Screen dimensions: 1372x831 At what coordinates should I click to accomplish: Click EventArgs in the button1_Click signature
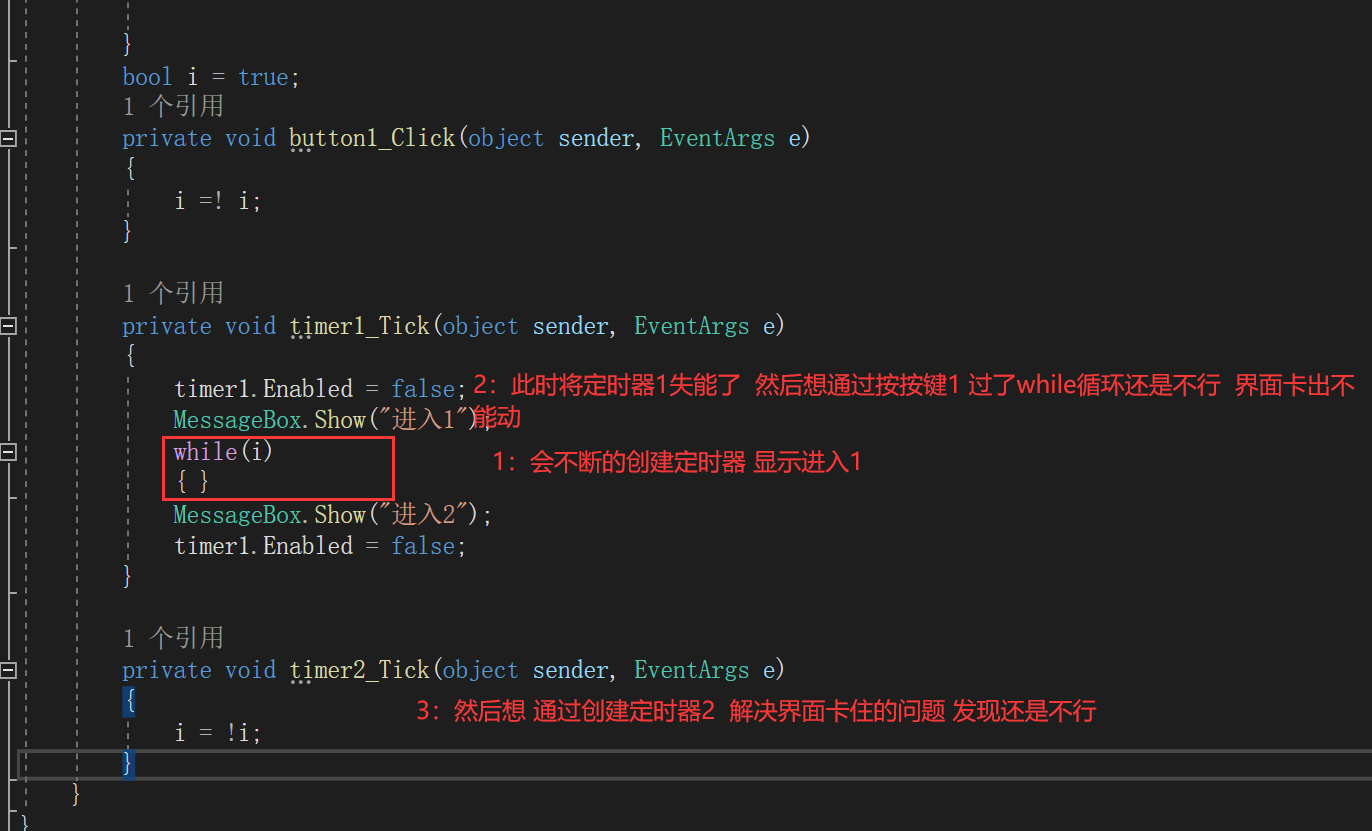pos(717,138)
